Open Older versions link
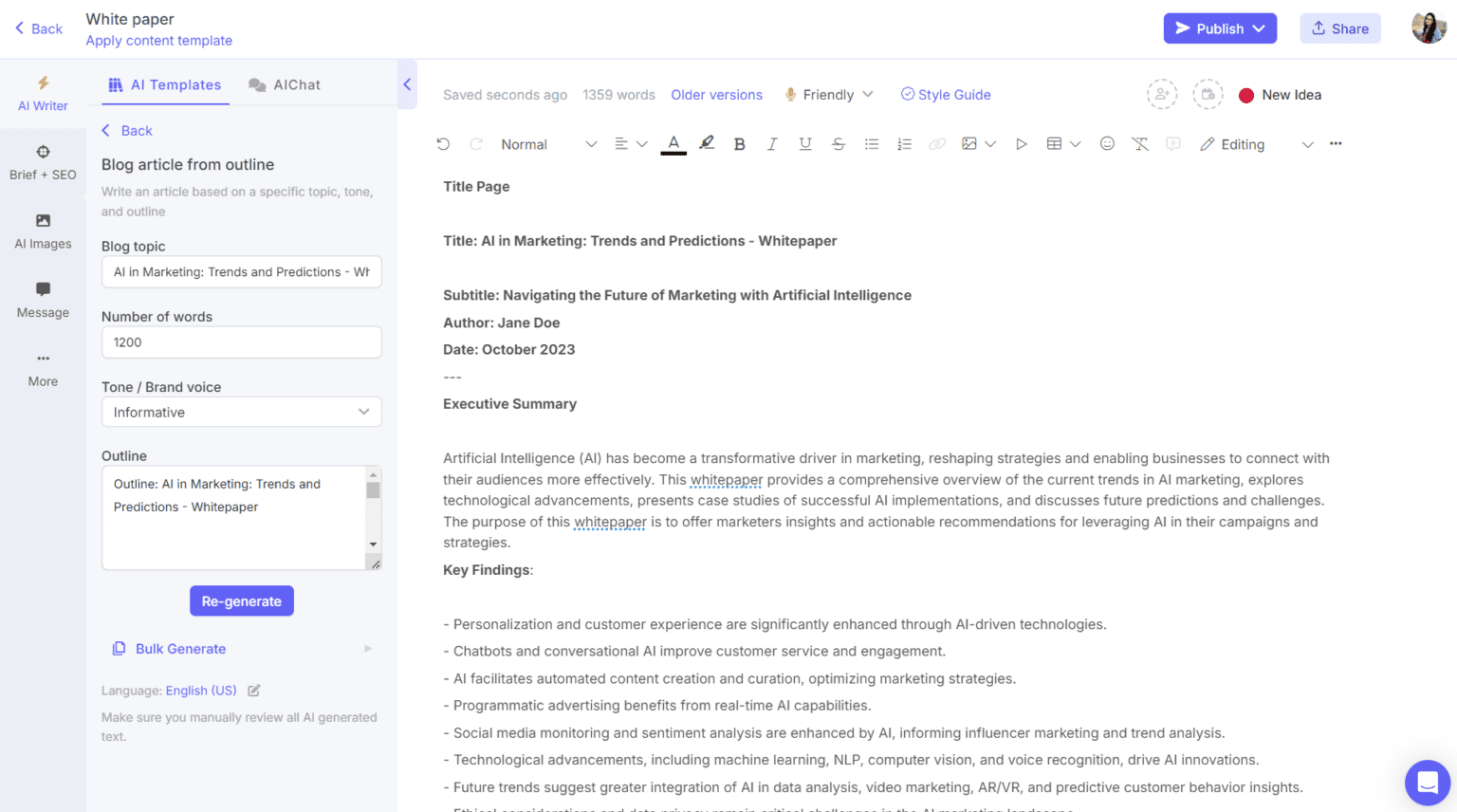This screenshot has height=812, width=1457. point(716,94)
